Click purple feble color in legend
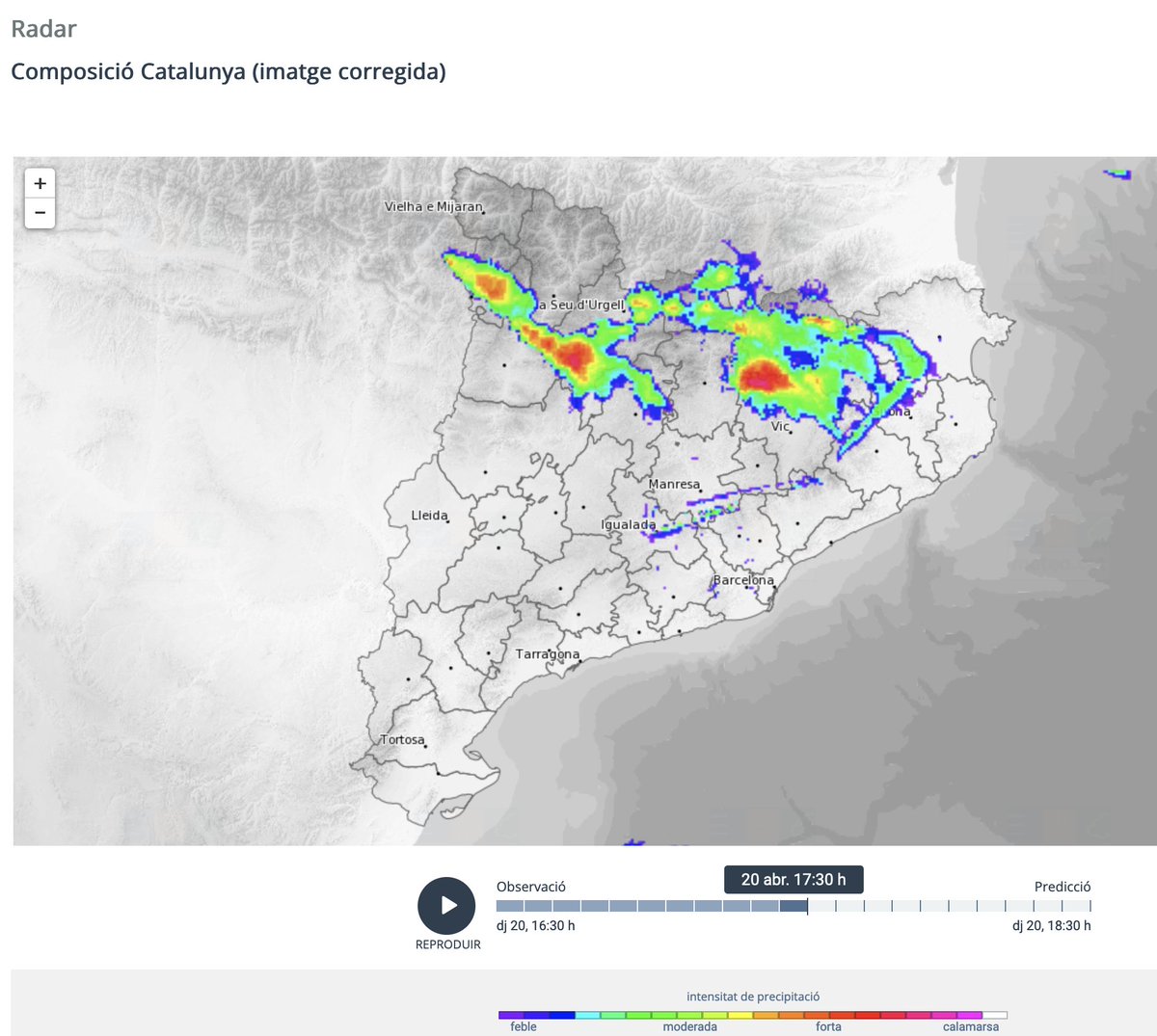Viewport: 1157px width, 1036px height. click(511, 1015)
